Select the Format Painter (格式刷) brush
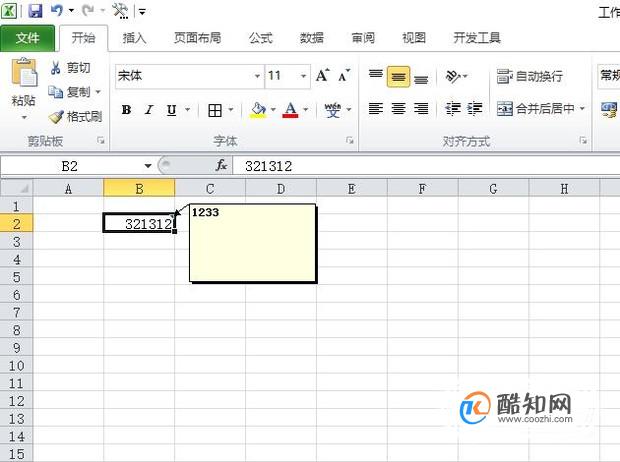 point(76,116)
